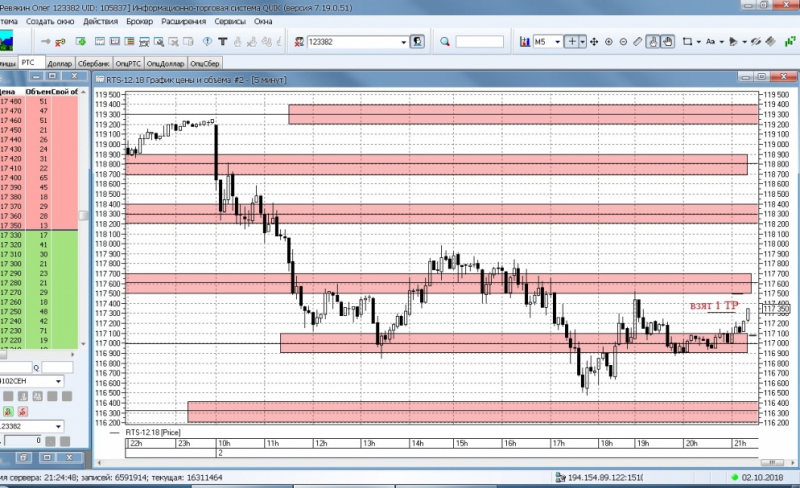Open the Брокер menu
The width and height of the screenshot is (800, 488).
tap(139, 21)
